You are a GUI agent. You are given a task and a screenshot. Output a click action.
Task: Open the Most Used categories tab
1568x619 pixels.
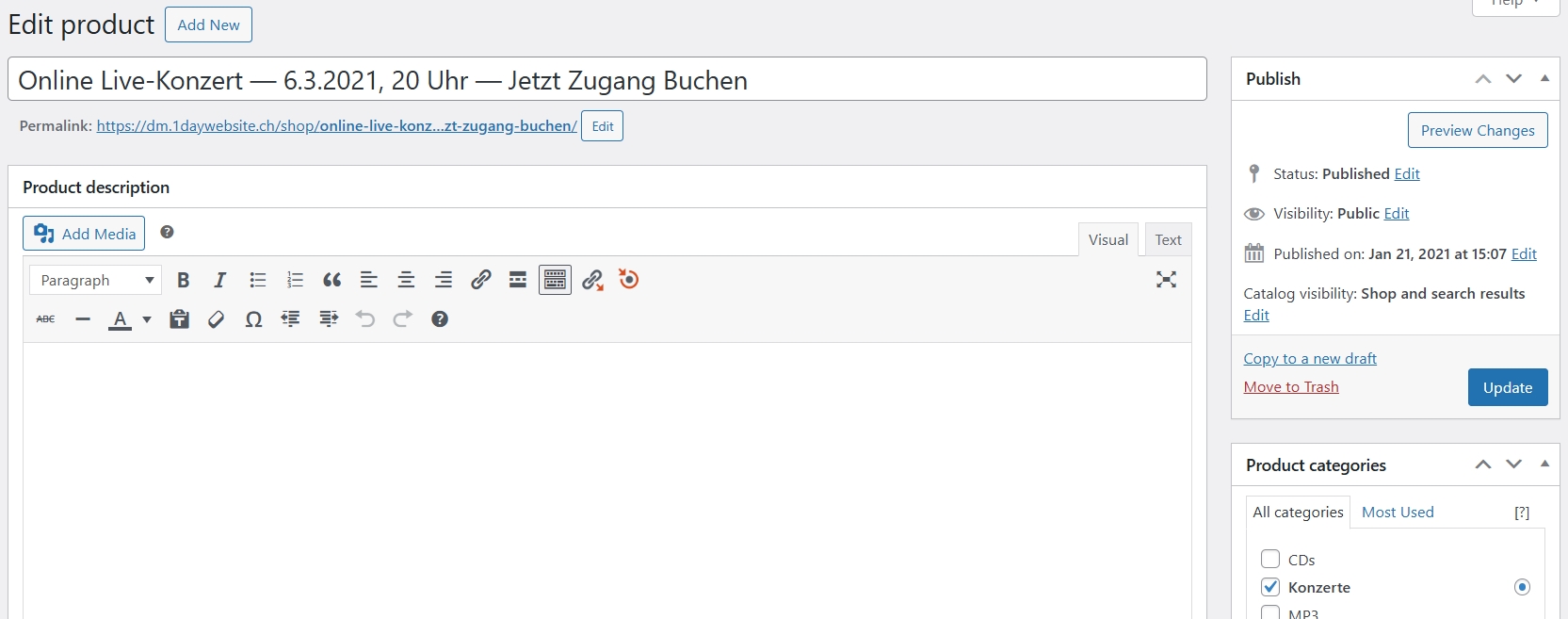tap(1398, 512)
